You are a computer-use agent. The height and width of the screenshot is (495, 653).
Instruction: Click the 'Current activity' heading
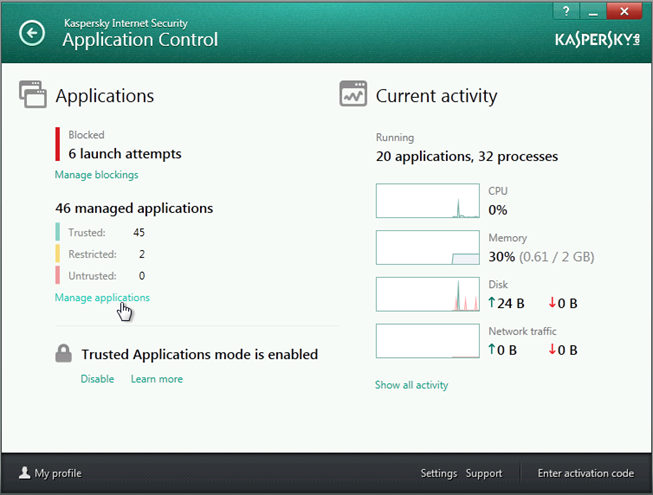436,96
